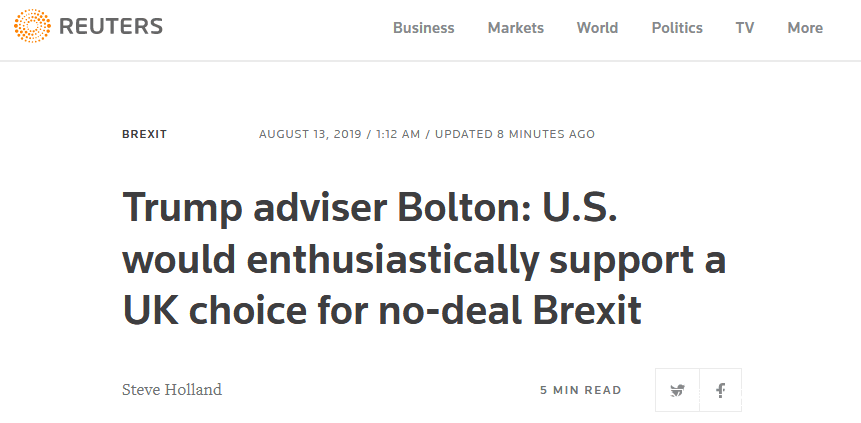Navigate to the World section
Image resolution: width=861 pixels, height=423 pixels.
(597, 28)
